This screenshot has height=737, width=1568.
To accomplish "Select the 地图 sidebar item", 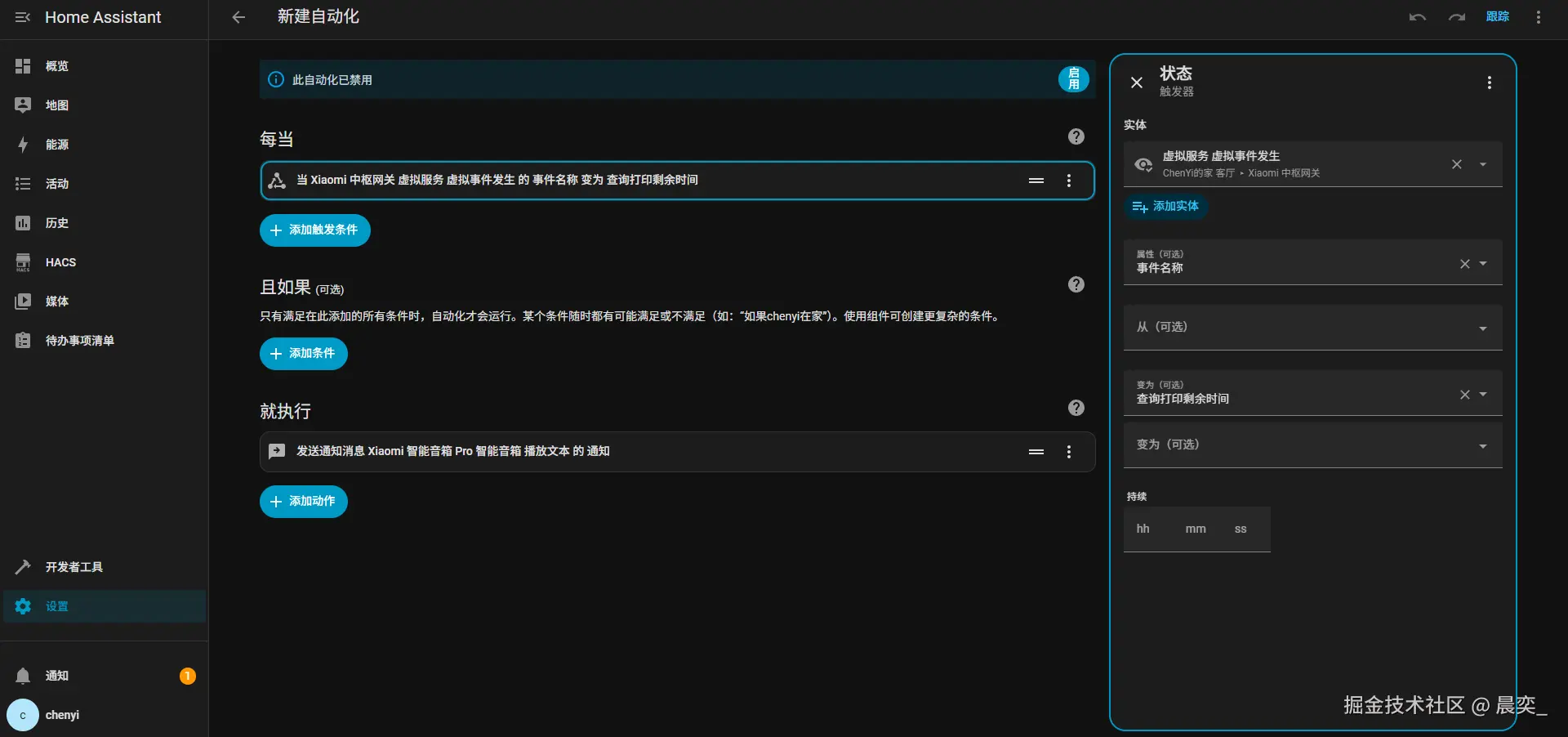I will click(x=105, y=105).
